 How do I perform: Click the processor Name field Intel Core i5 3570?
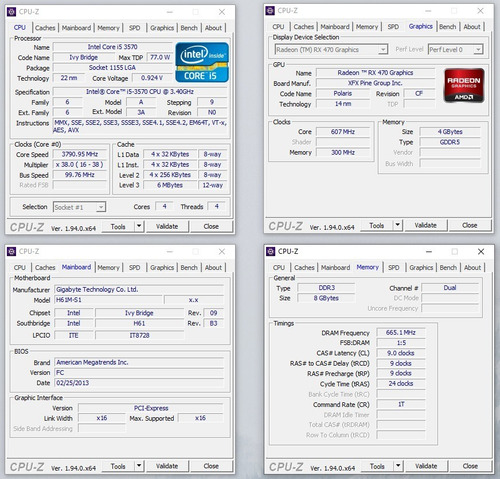tap(112, 47)
